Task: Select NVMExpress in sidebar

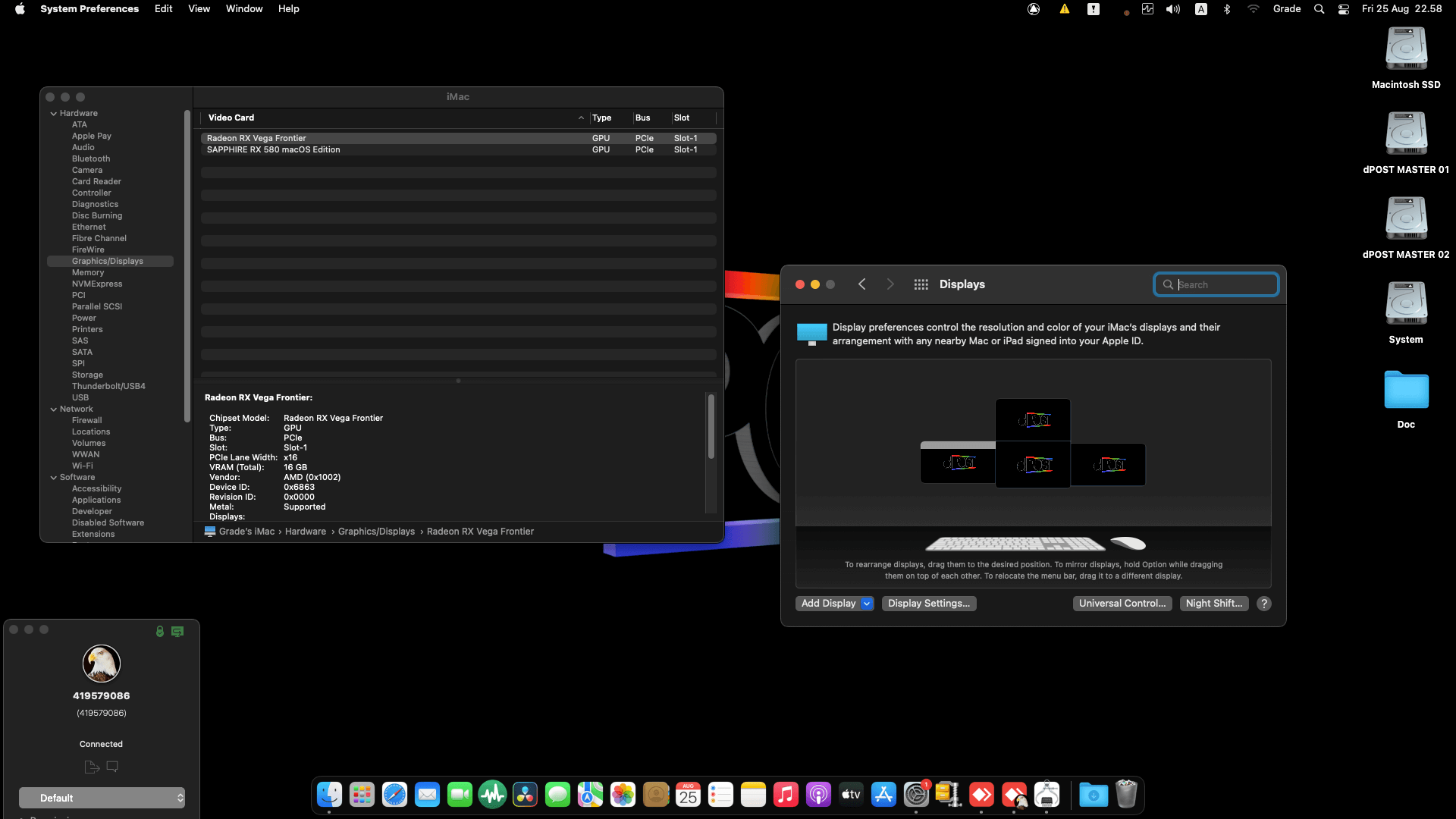Action: (97, 284)
